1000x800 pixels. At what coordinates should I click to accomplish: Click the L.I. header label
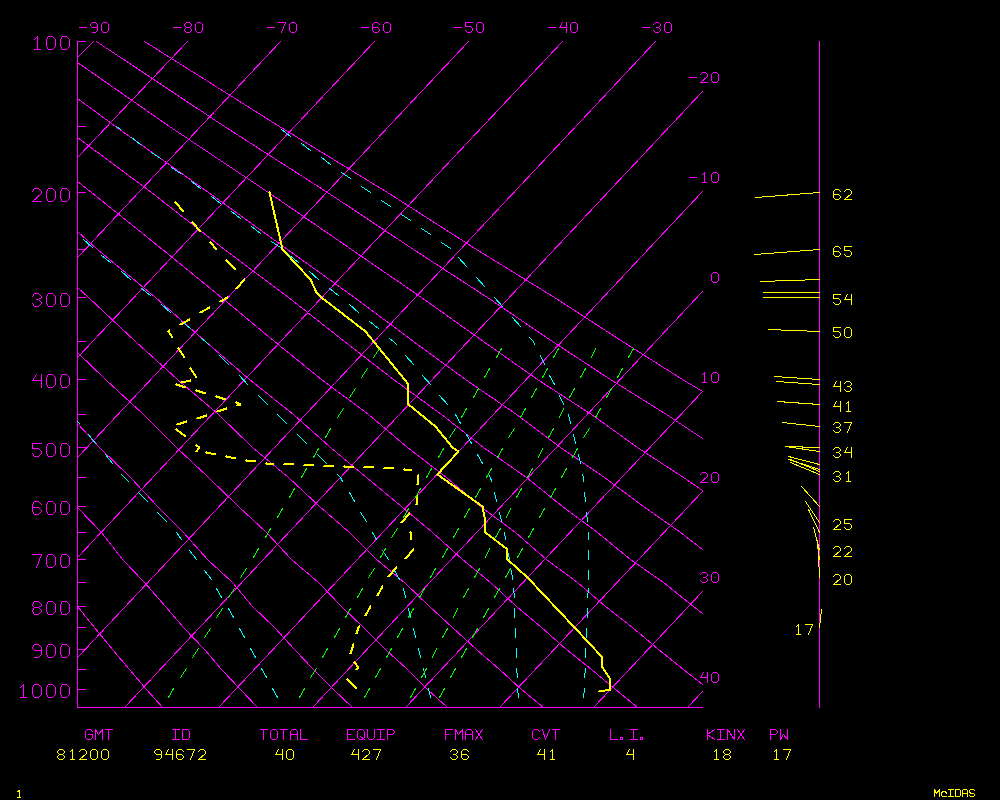point(627,735)
